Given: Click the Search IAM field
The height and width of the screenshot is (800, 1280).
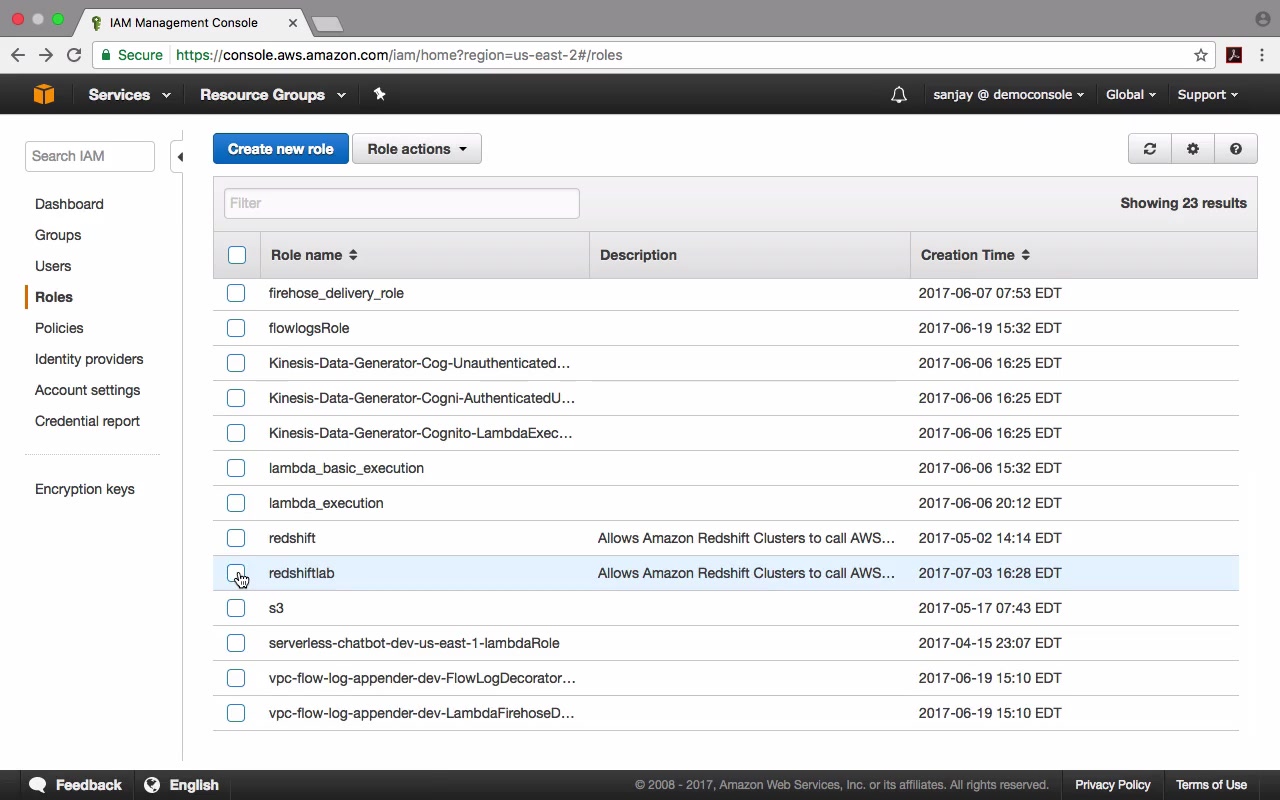Looking at the screenshot, I should click(x=90, y=156).
